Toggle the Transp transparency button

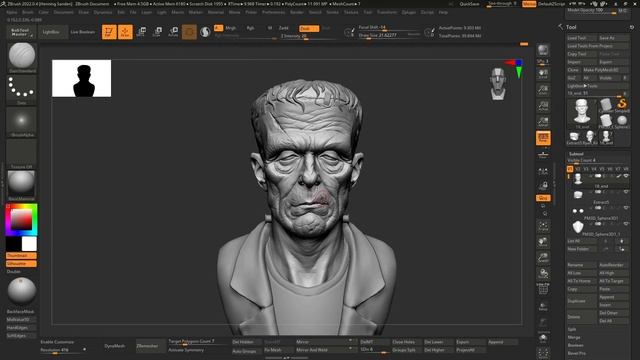coord(543,306)
